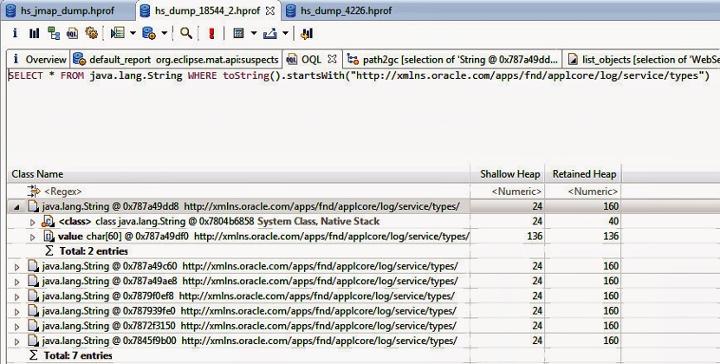Close the hs_dump_18544_2.hprof tab
The image size is (720, 364).
tap(271, 11)
